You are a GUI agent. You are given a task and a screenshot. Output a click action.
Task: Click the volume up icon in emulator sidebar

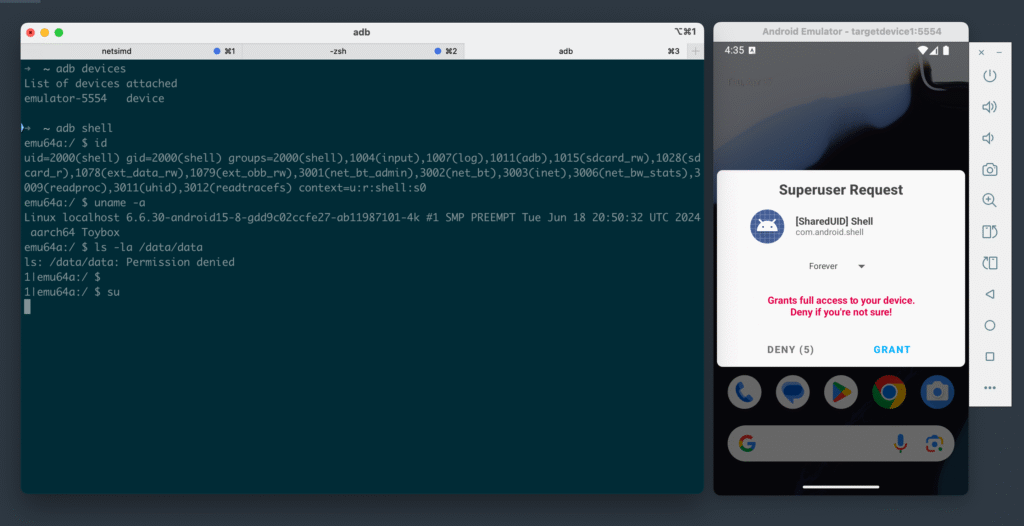pos(989,107)
